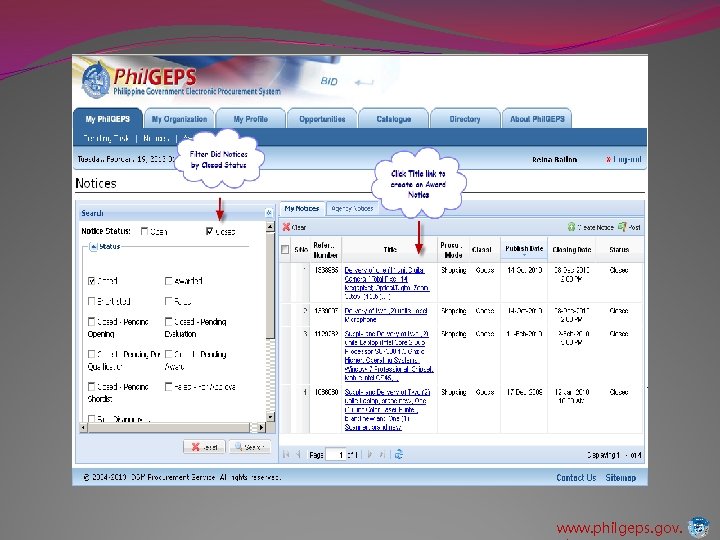
Task: Click the green Create Notice icon
Action: (571, 227)
